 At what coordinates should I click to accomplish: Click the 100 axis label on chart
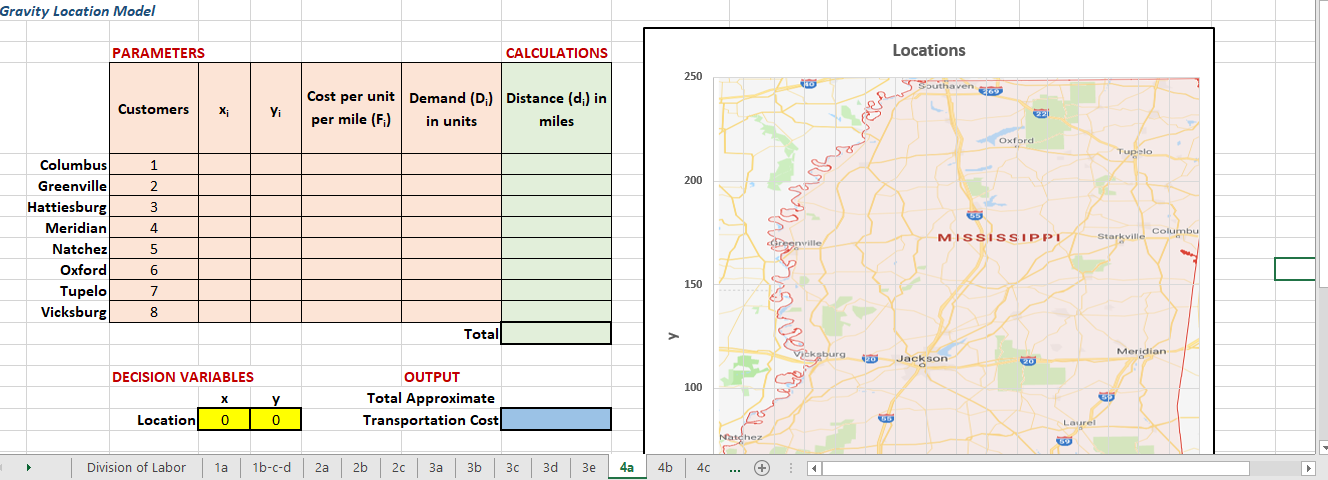pos(693,387)
